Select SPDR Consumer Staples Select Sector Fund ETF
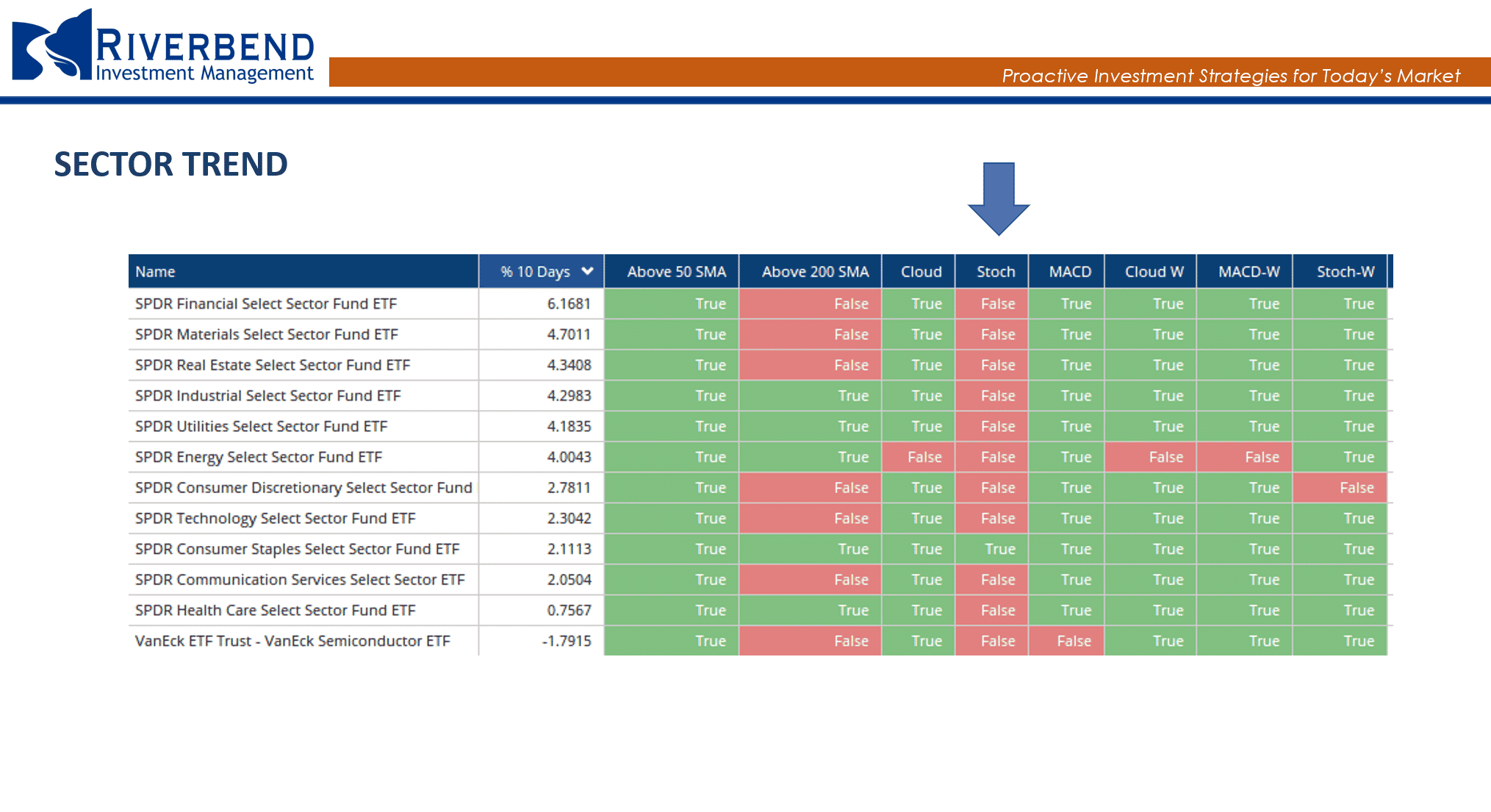The image size is (1491, 812). click(x=298, y=549)
